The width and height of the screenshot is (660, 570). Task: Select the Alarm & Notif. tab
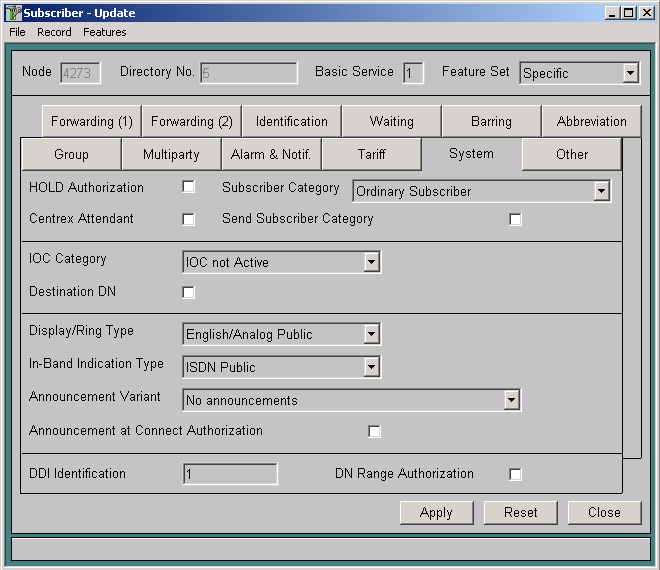(271, 154)
